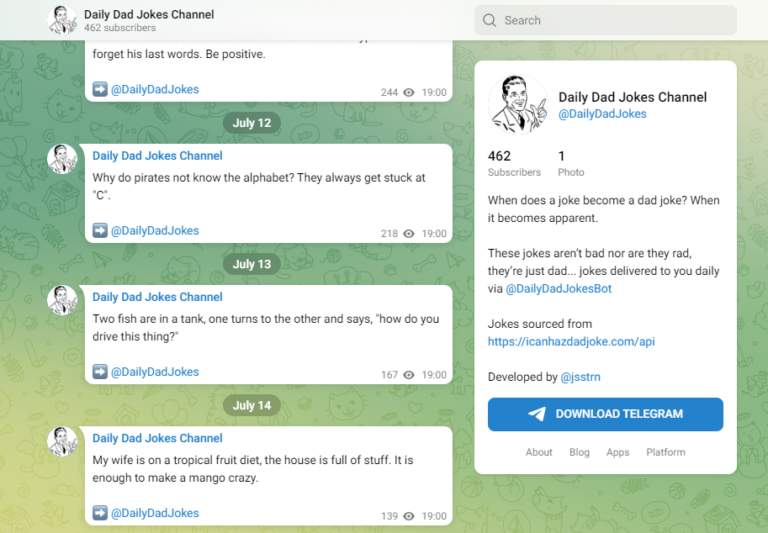Viewport: 768px width, 533px height.
Task: Click the 167 view count
Action: point(389,375)
